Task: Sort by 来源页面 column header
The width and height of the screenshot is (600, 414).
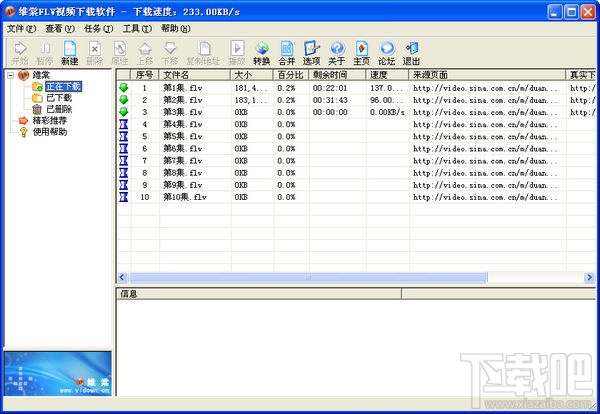Action: 487,75
